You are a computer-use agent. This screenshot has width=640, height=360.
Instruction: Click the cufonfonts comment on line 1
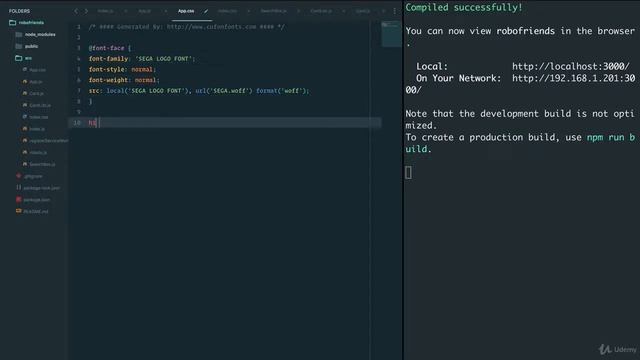tap(187, 27)
